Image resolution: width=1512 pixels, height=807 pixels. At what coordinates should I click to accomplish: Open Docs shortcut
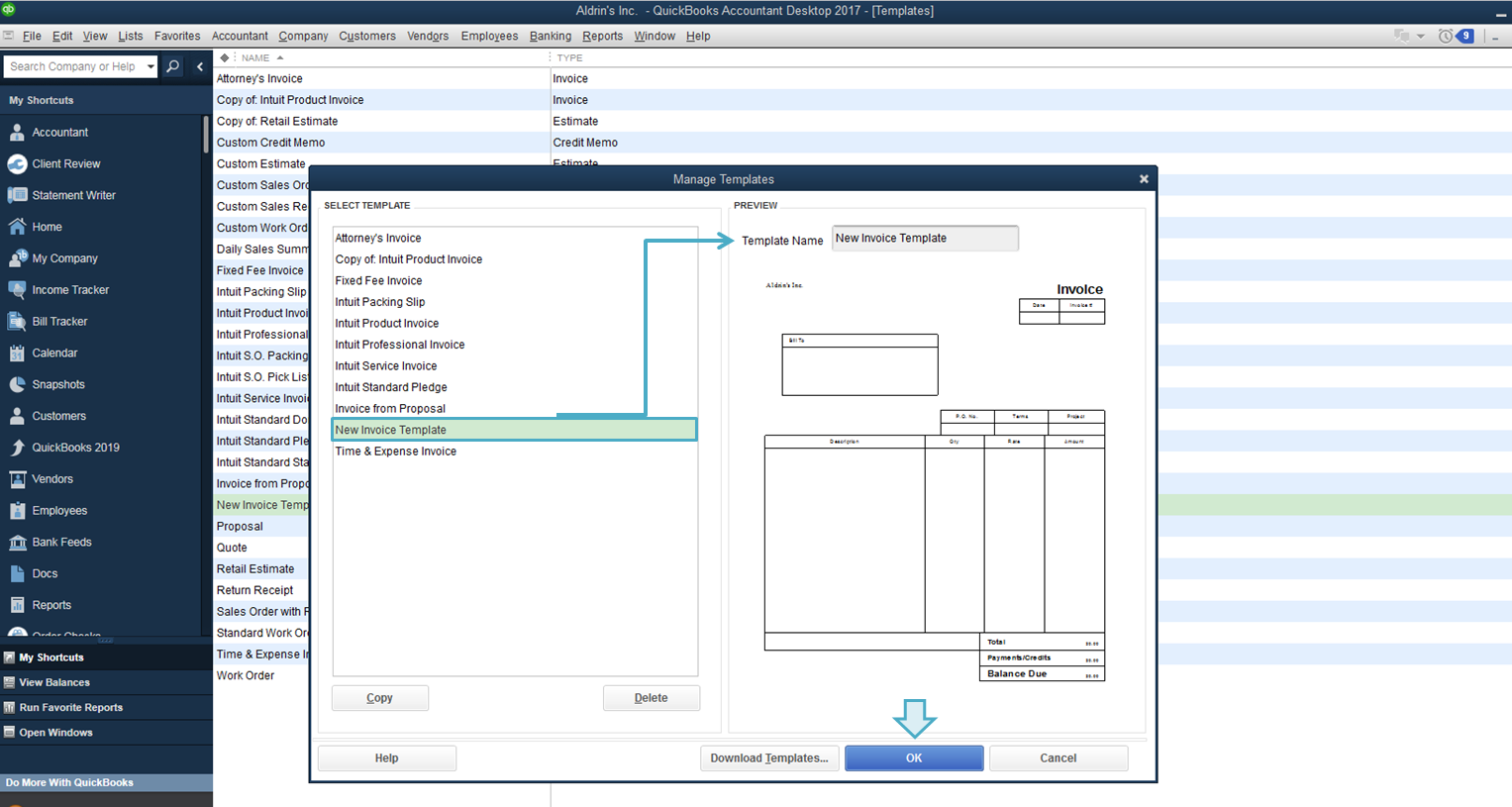click(x=45, y=574)
